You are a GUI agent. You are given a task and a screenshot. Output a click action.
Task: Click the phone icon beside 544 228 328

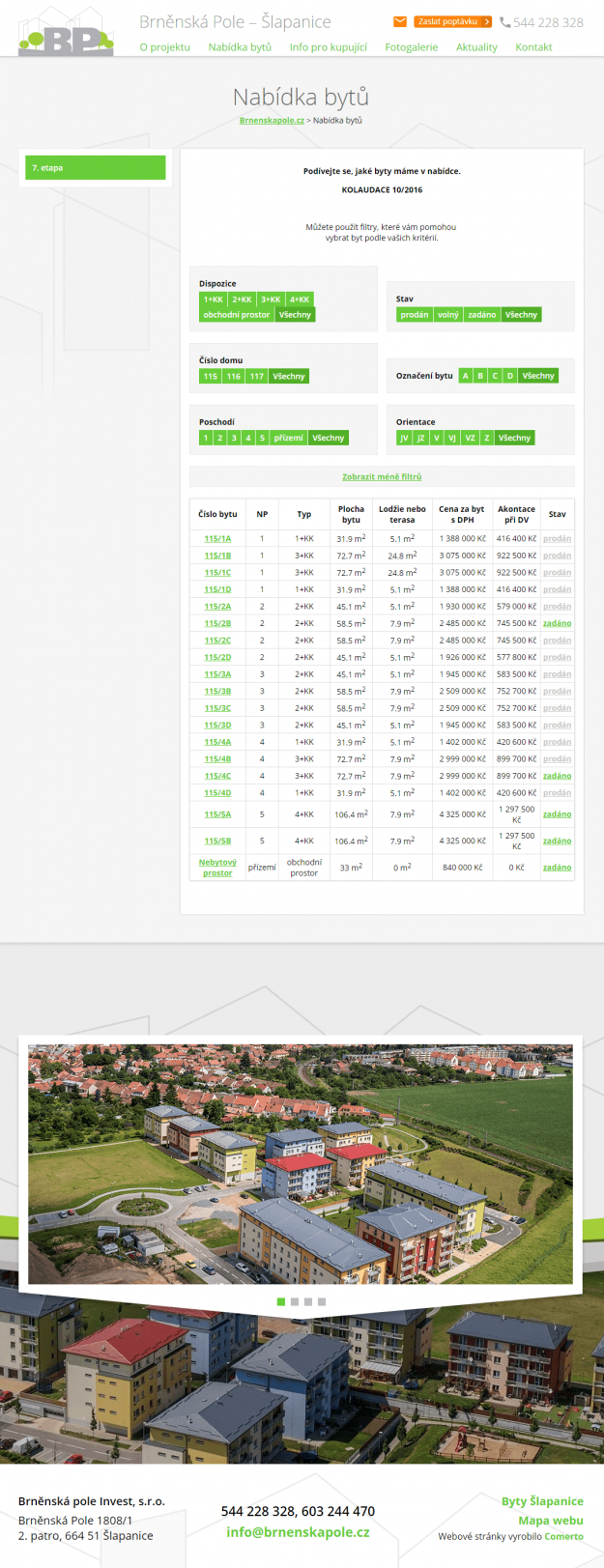click(x=505, y=22)
